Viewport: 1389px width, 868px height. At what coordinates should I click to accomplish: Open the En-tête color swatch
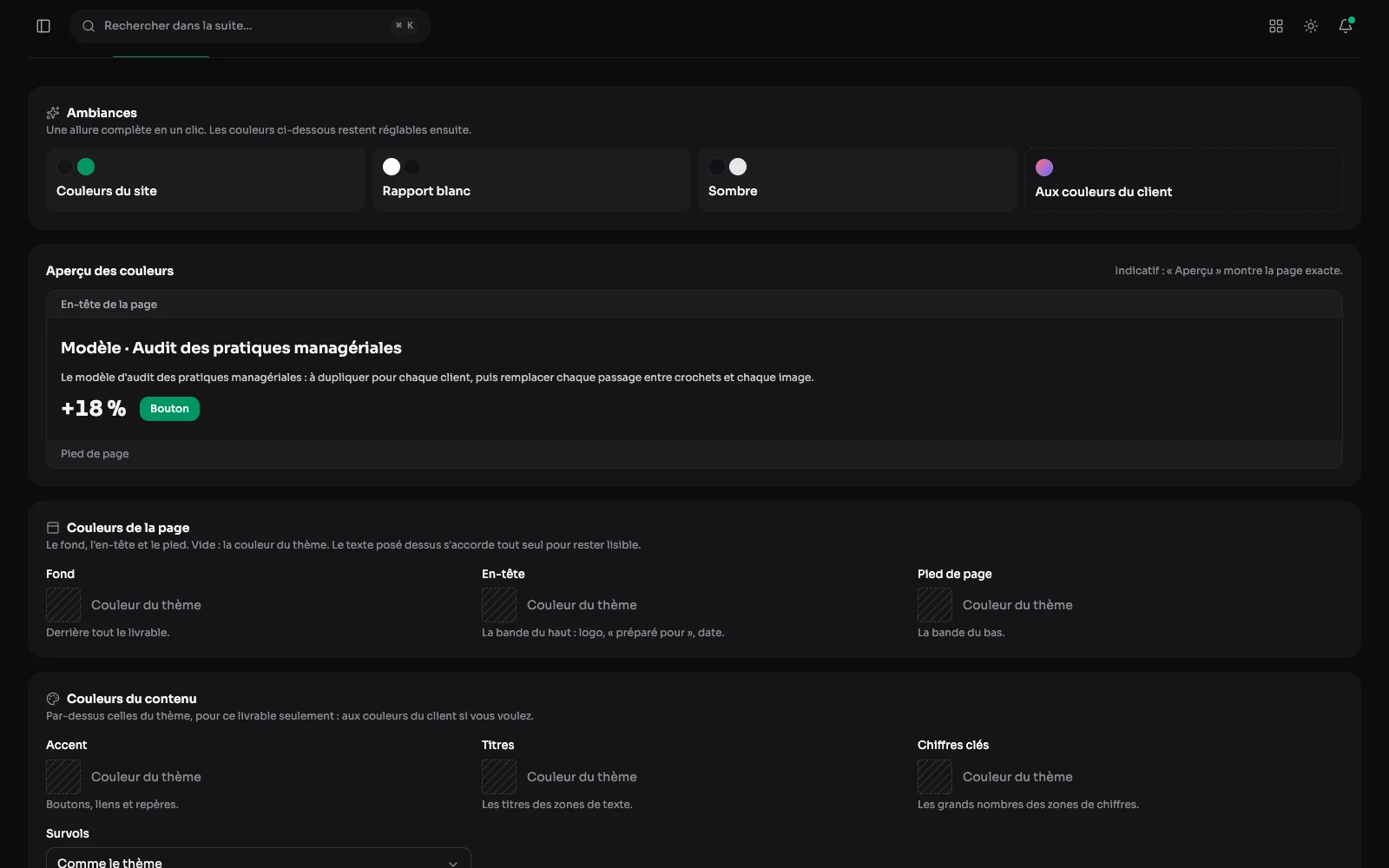tap(499, 605)
